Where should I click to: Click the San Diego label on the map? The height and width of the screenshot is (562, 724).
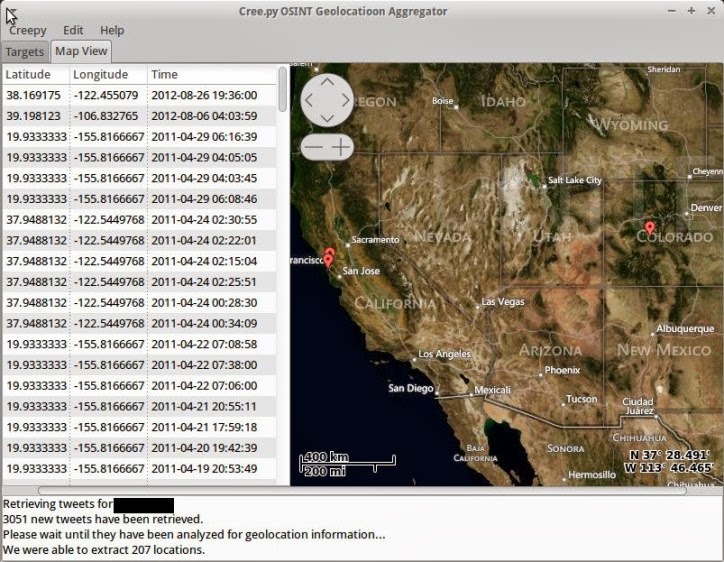(410, 388)
